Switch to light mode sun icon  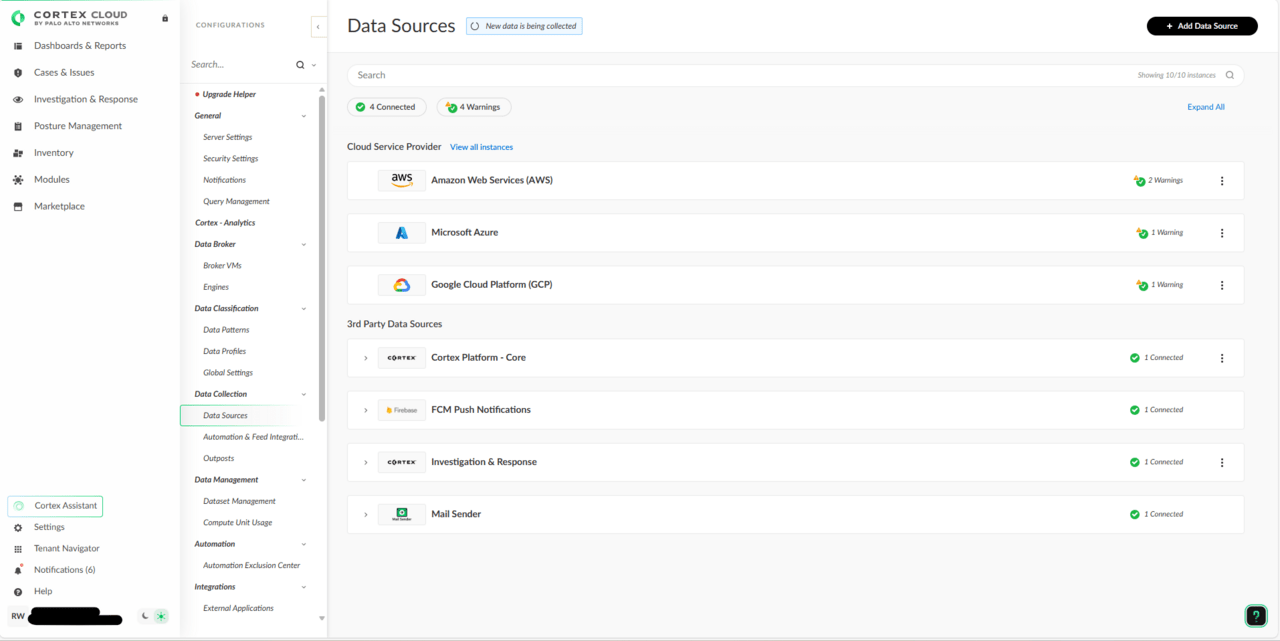click(x=161, y=616)
